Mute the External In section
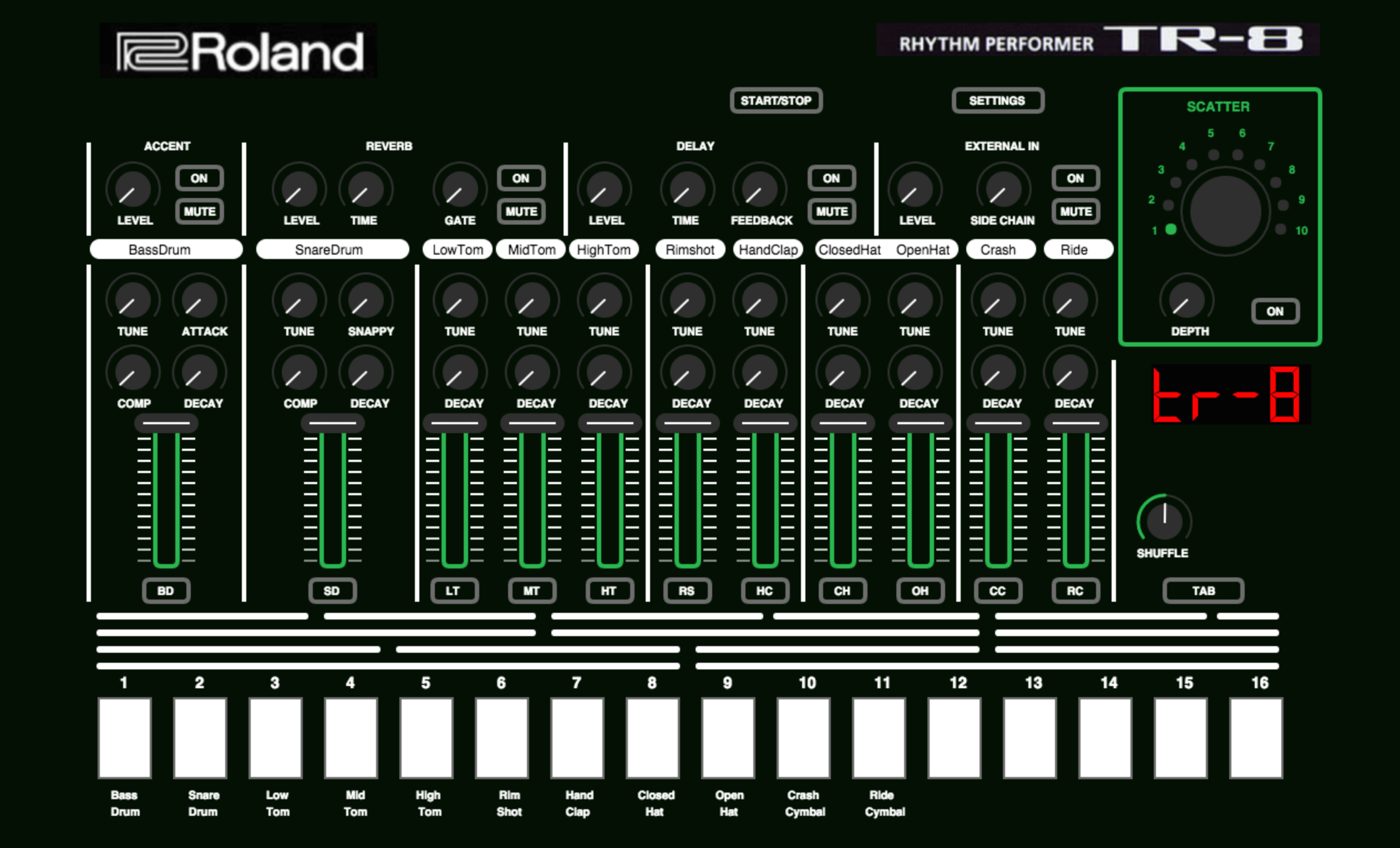This screenshot has width=1400, height=848. (1075, 211)
